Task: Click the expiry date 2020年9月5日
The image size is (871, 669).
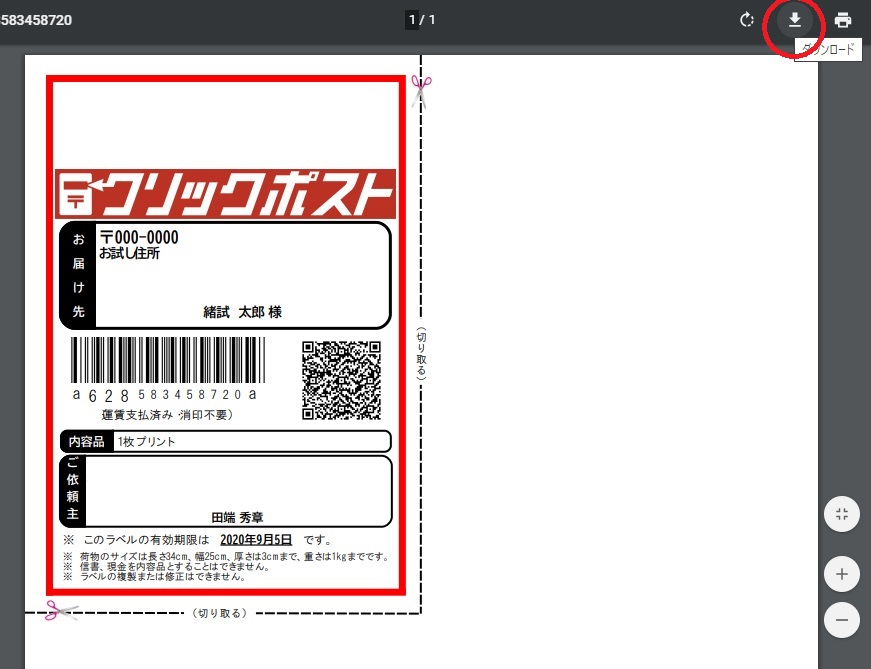Action: tap(256, 540)
